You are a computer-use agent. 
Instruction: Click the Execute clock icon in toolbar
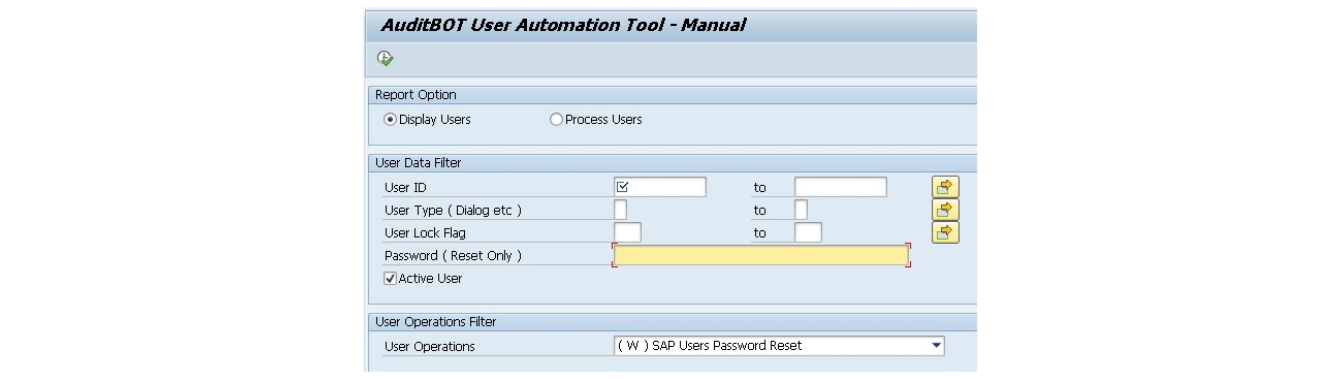point(384,59)
